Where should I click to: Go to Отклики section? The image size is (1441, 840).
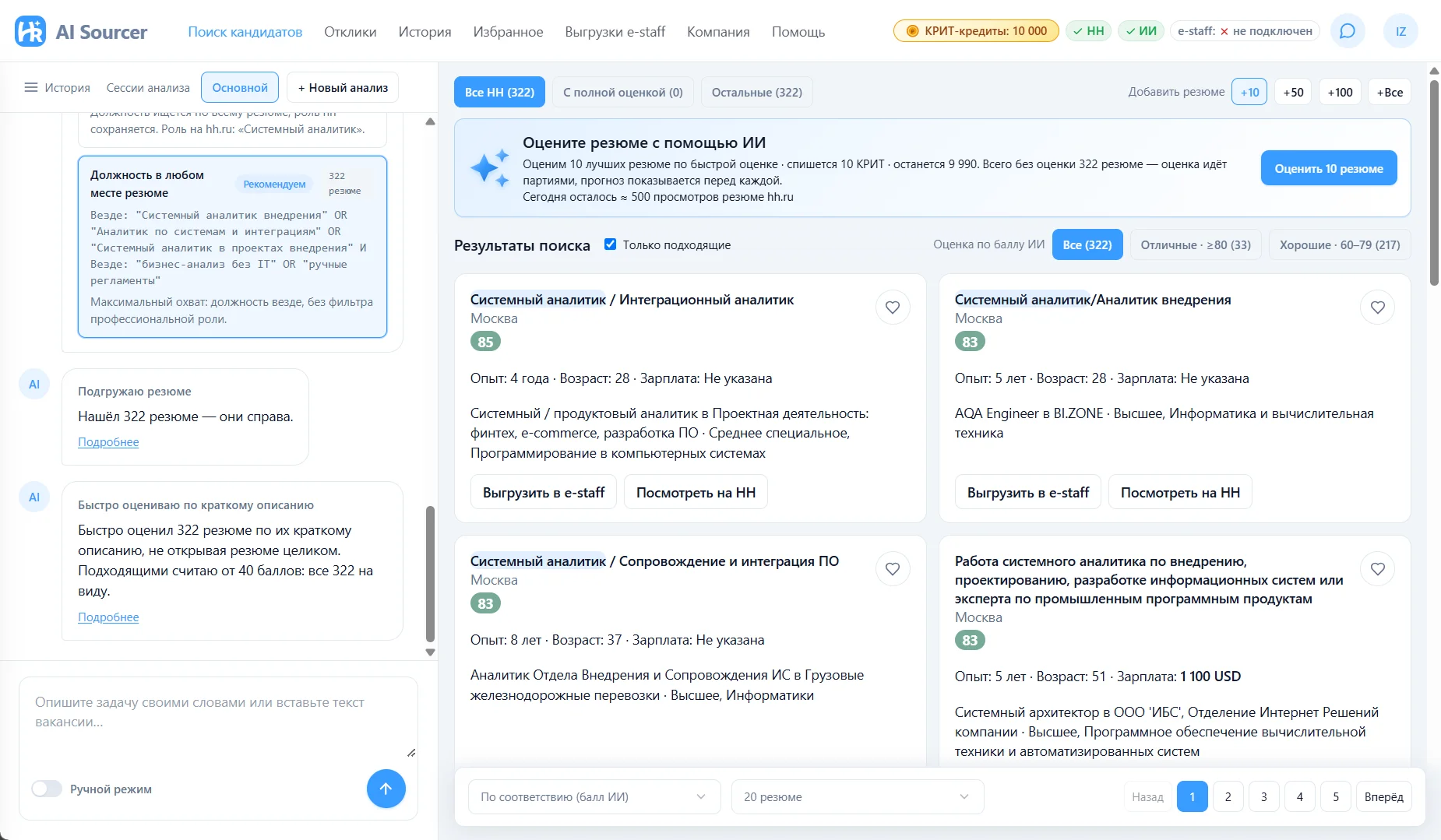point(351,32)
